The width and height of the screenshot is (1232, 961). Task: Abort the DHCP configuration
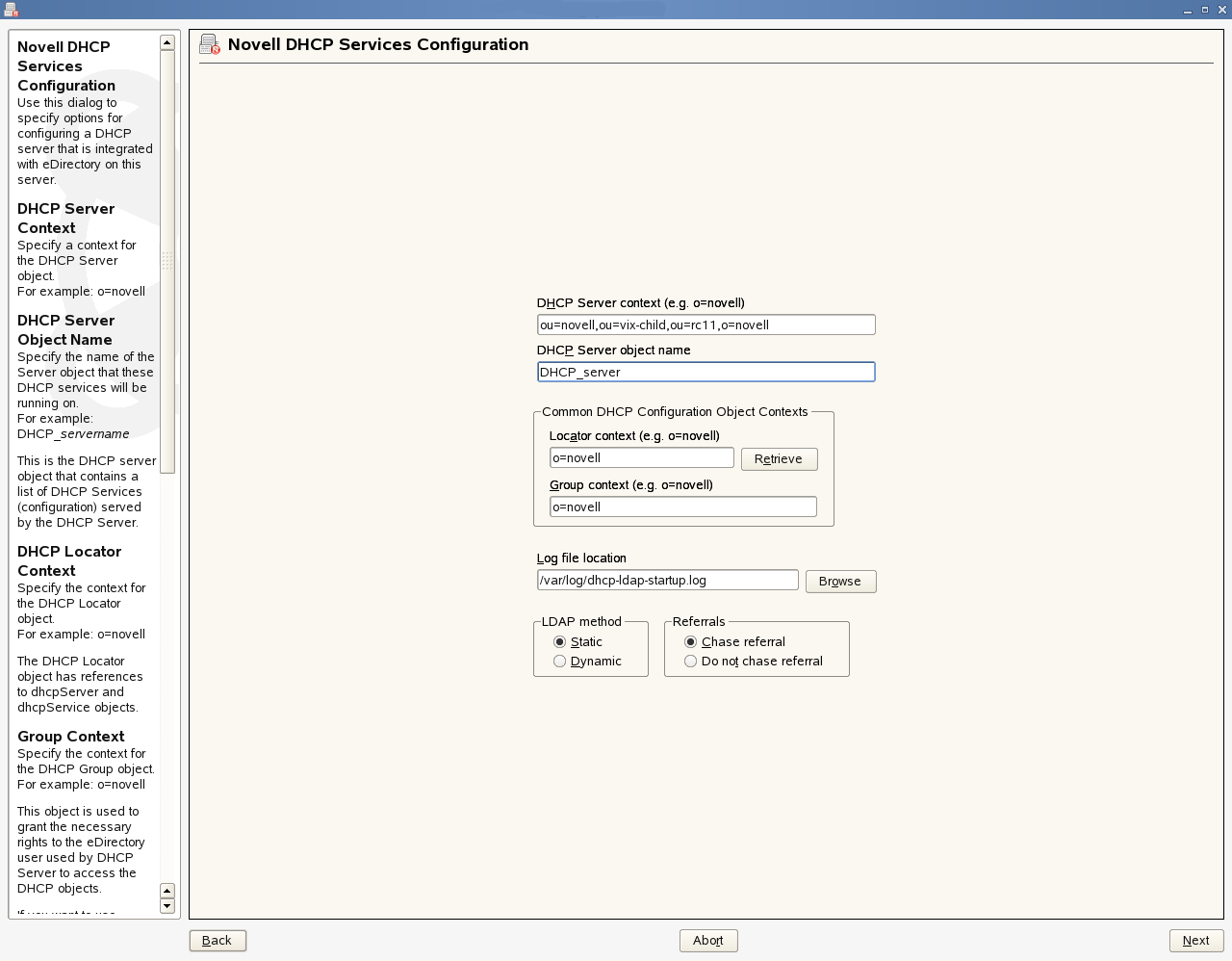(x=708, y=941)
